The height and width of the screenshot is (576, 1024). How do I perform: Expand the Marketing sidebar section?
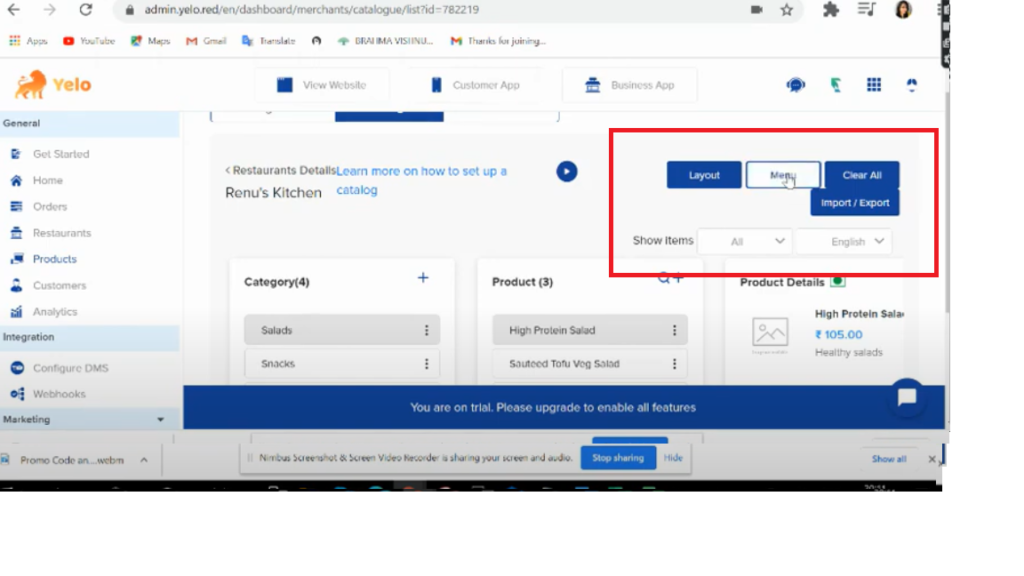point(160,420)
